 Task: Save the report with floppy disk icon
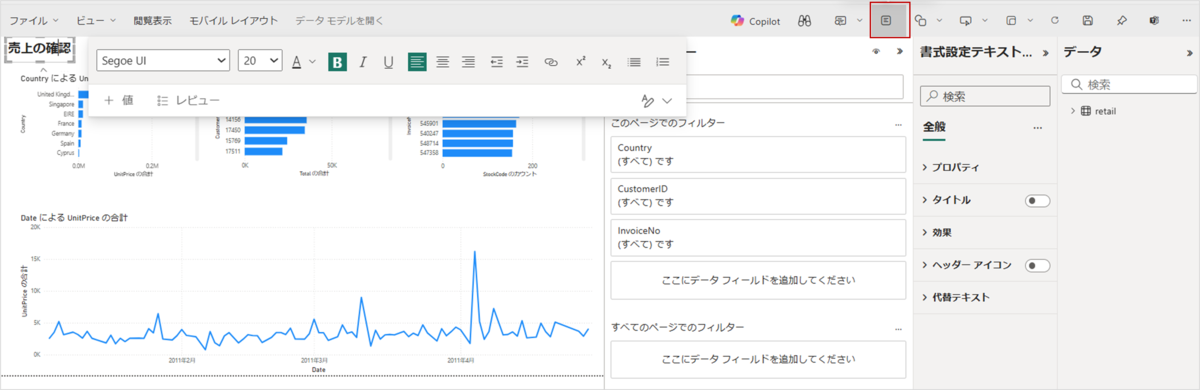[1088, 20]
